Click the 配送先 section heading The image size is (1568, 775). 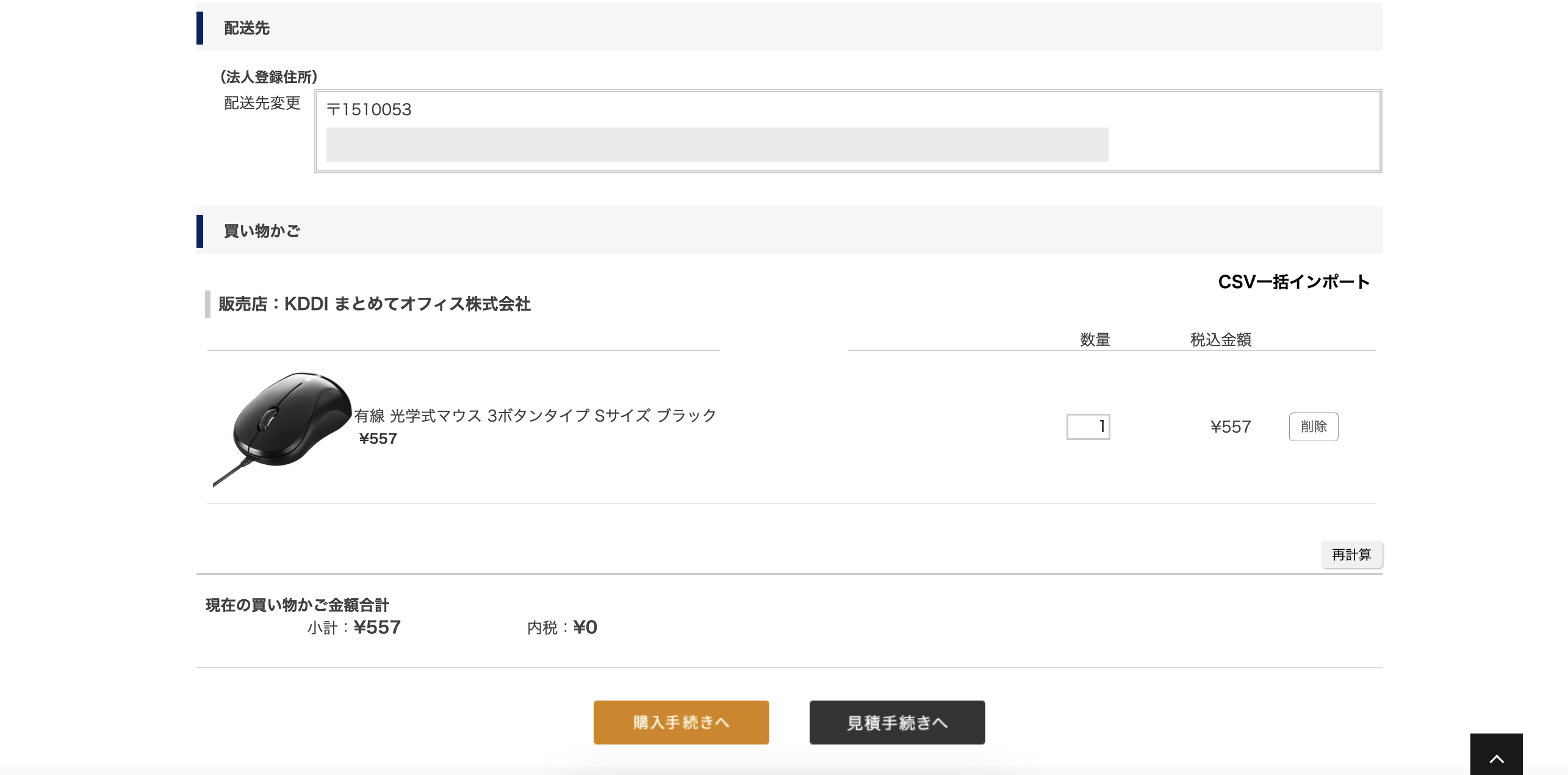pyautogui.click(x=246, y=28)
